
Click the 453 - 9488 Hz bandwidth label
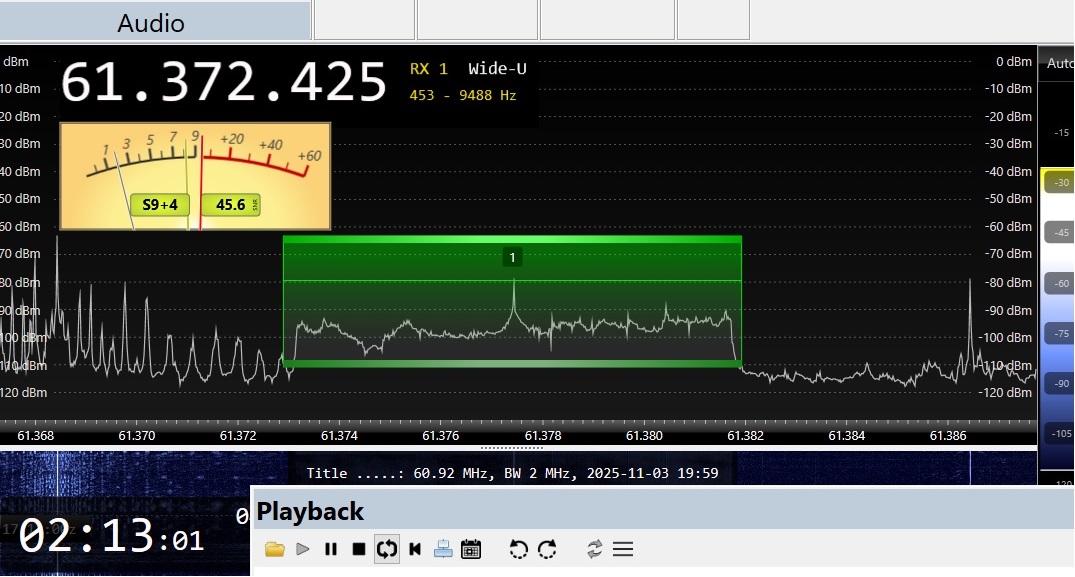[x=462, y=96]
